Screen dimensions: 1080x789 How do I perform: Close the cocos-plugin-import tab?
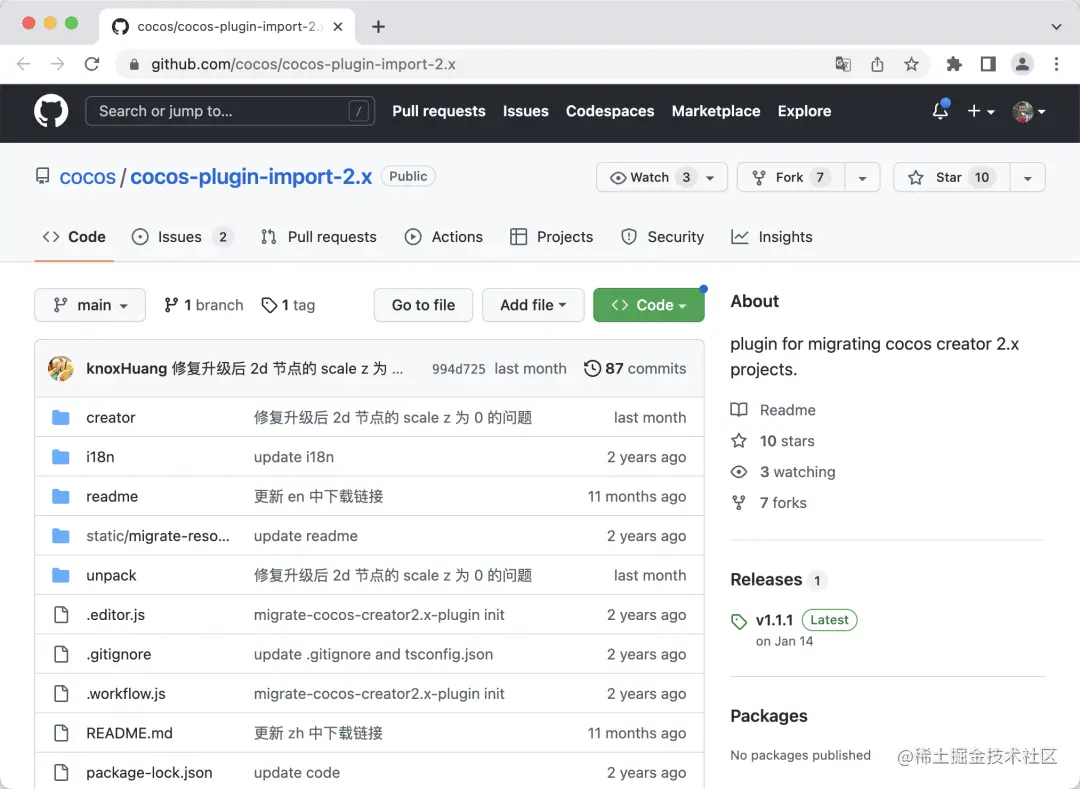(x=338, y=27)
